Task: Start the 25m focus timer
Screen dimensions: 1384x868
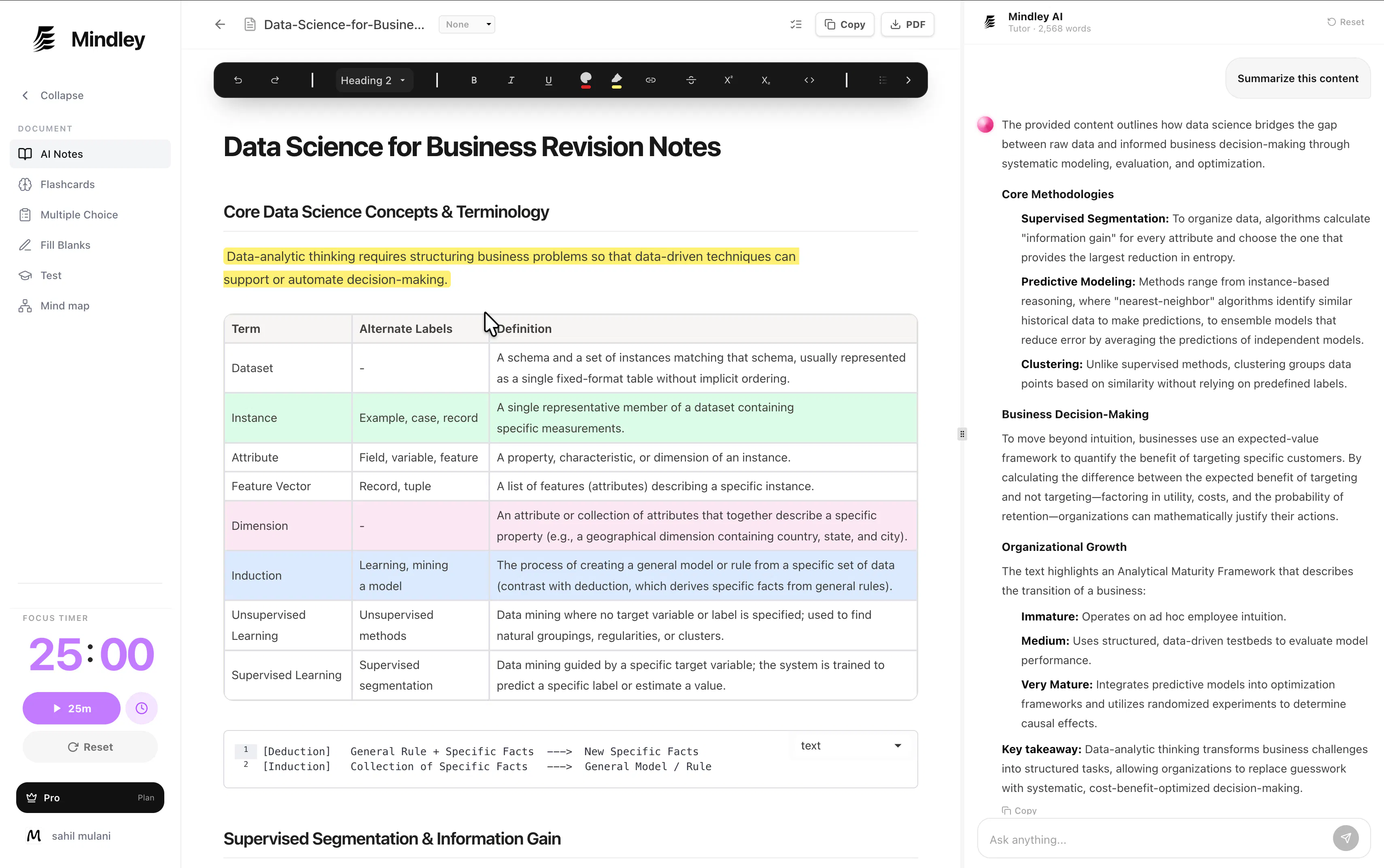Action: [x=71, y=708]
